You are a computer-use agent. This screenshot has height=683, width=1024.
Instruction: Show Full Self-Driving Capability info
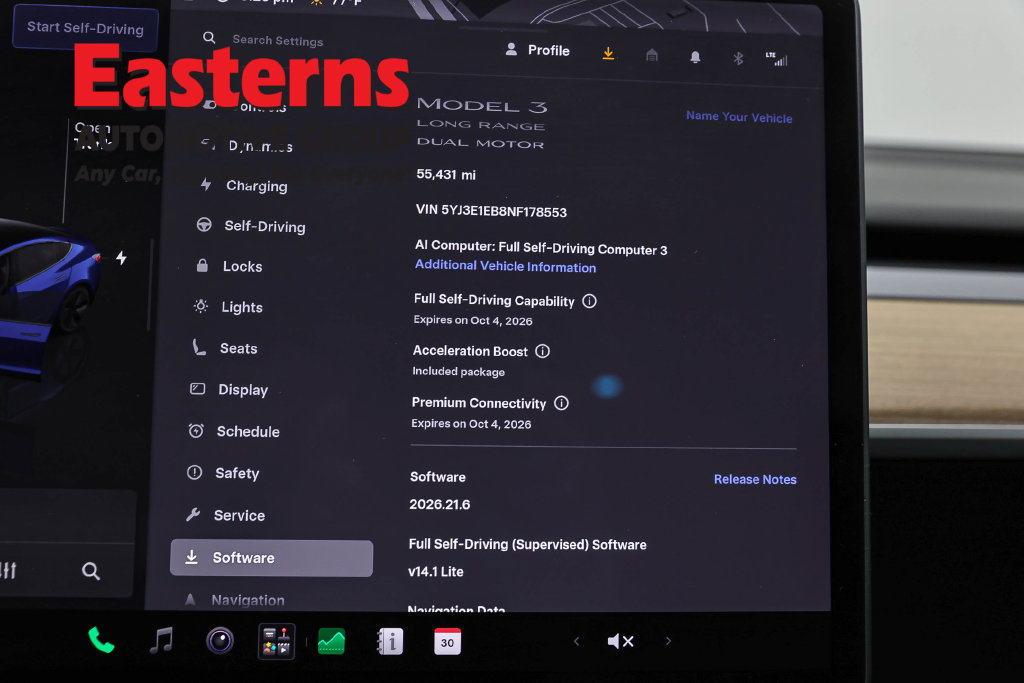point(589,301)
